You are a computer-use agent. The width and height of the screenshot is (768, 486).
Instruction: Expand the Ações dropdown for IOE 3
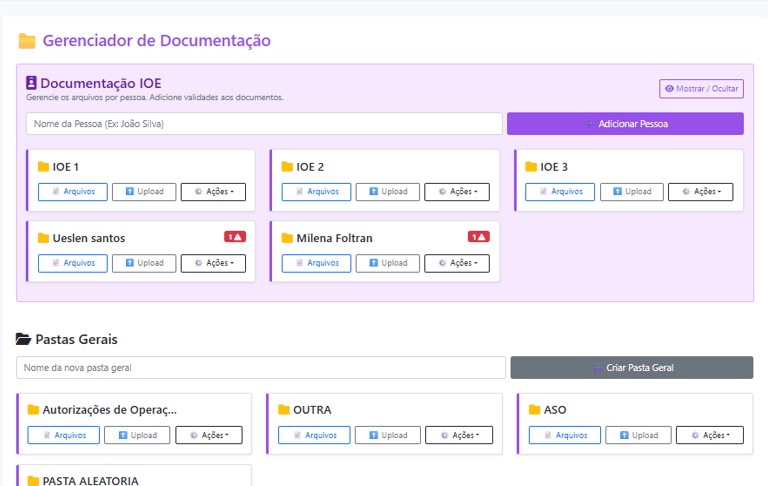click(x=701, y=192)
